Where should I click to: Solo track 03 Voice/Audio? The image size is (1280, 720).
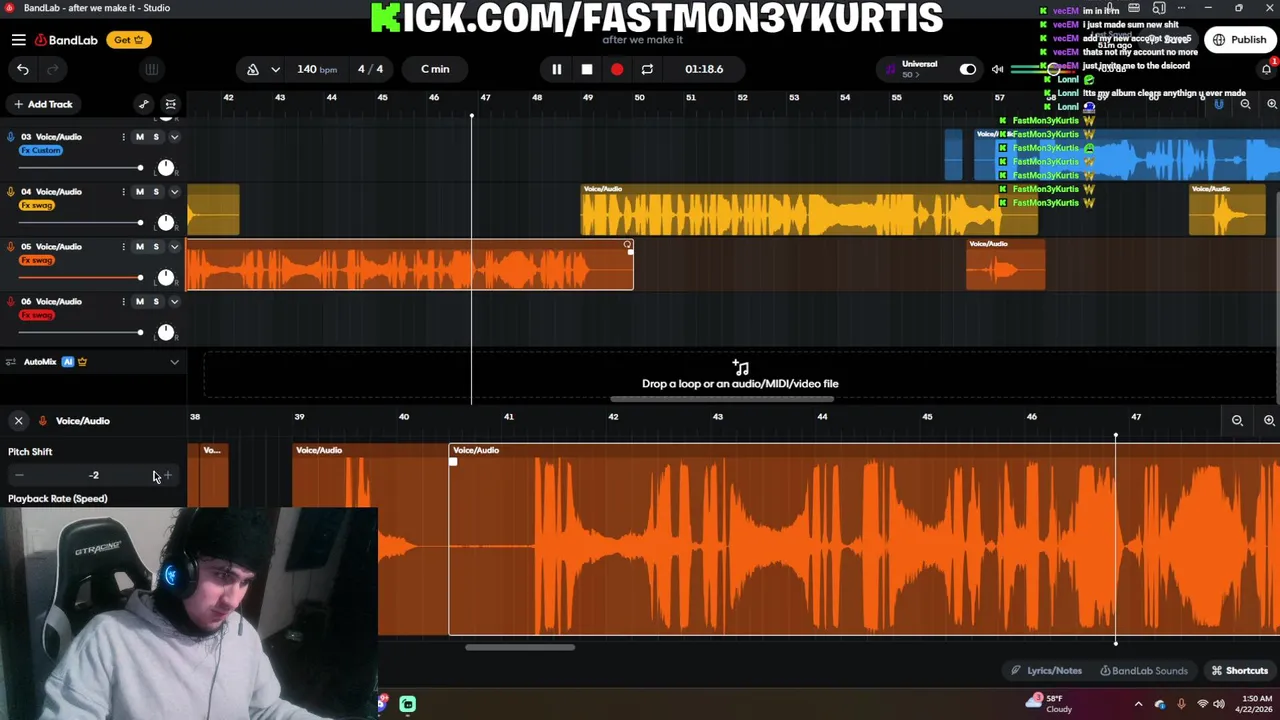tap(156, 137)
